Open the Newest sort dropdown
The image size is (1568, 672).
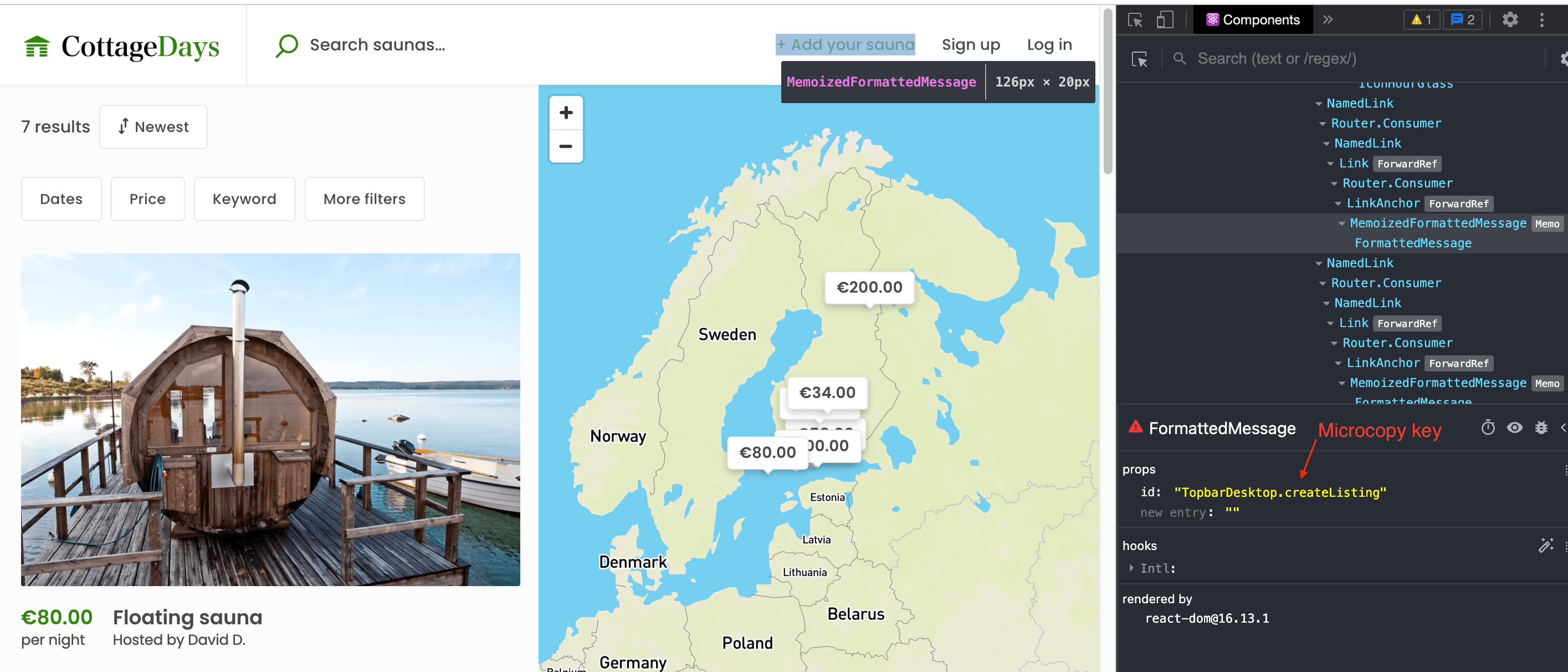[x=153, y=127]
